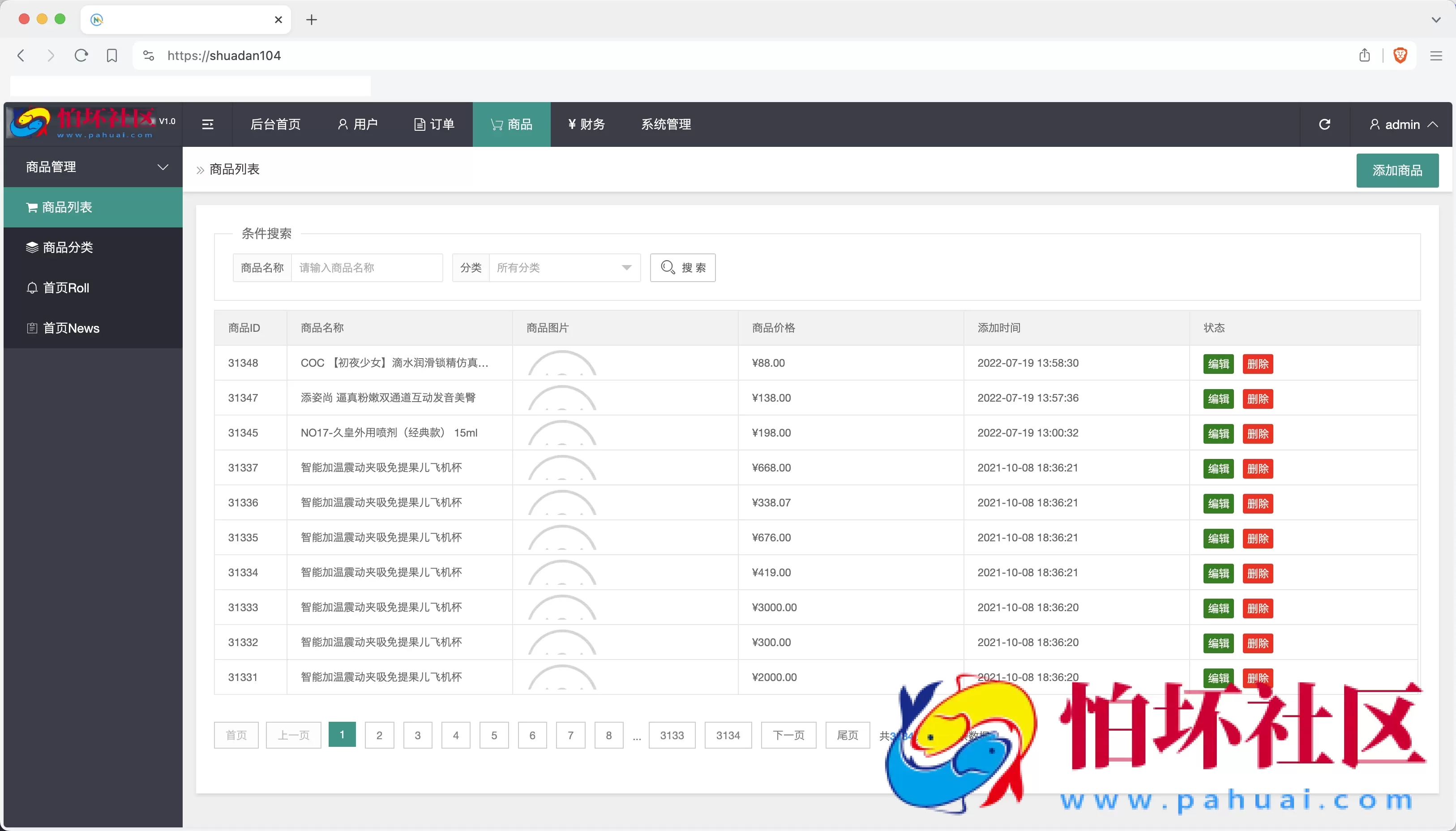Click the site settings icon in the address bar
The height and width of the screenshot is (831, 1456).
click(x=148, y=56)
